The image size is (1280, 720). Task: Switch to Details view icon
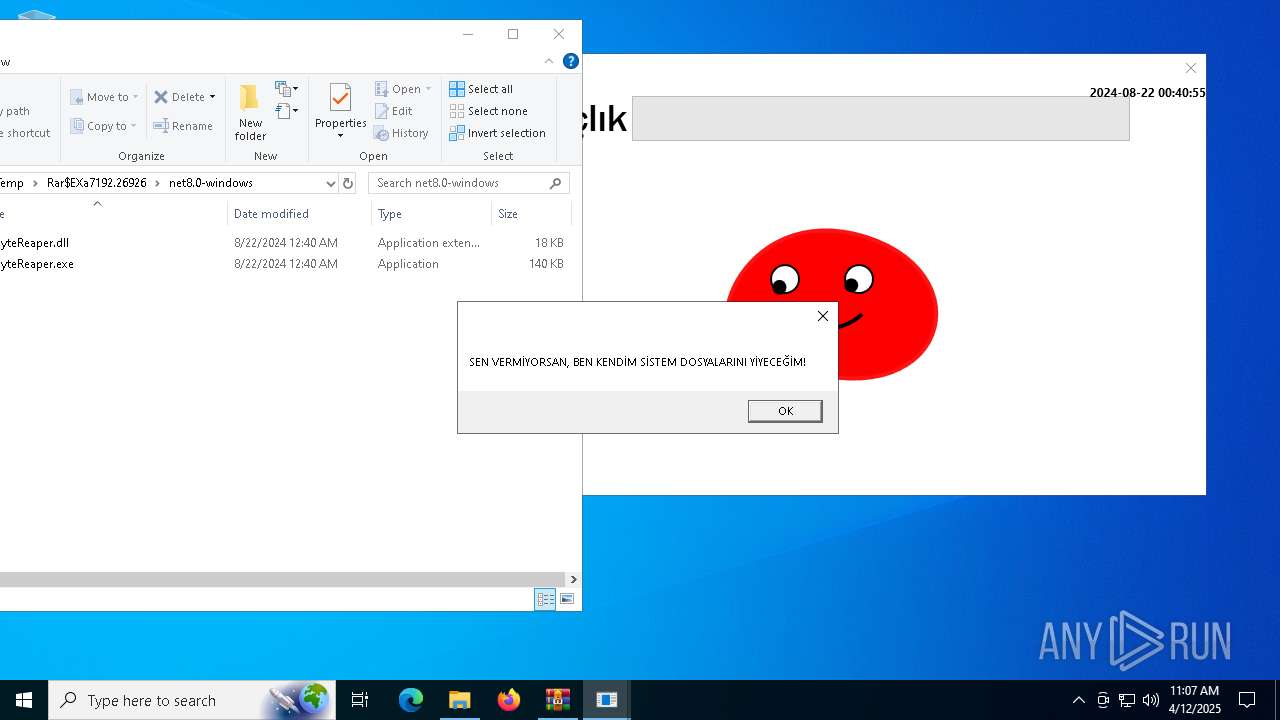click(545, 599)
